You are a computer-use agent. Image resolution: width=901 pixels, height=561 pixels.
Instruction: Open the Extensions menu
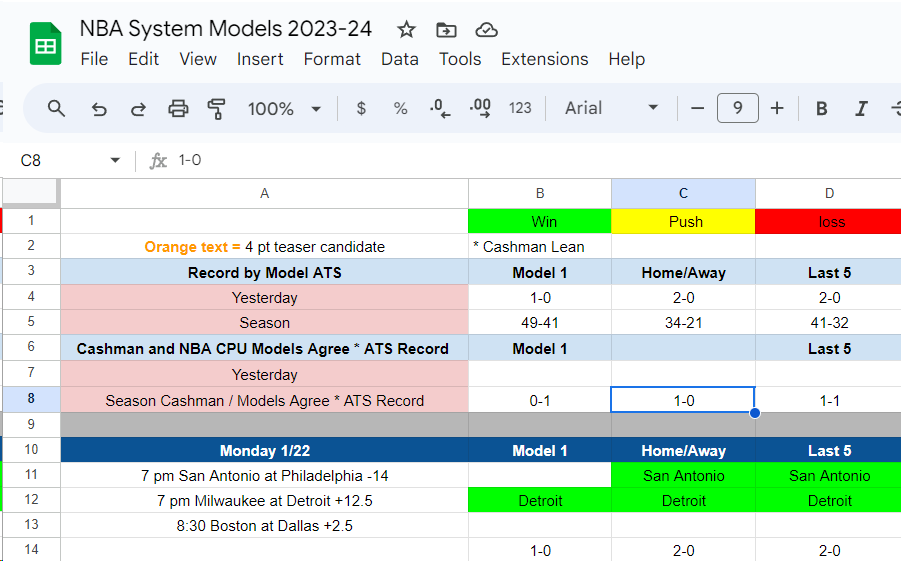544,59
